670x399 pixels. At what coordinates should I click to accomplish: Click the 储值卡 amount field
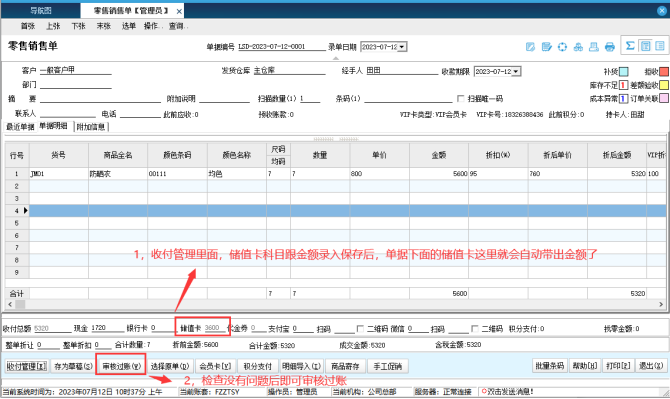[x=214, y=328]
